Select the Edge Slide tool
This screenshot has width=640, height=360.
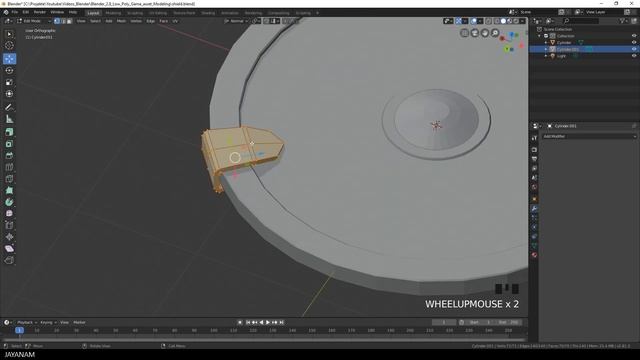coord(9,225)
